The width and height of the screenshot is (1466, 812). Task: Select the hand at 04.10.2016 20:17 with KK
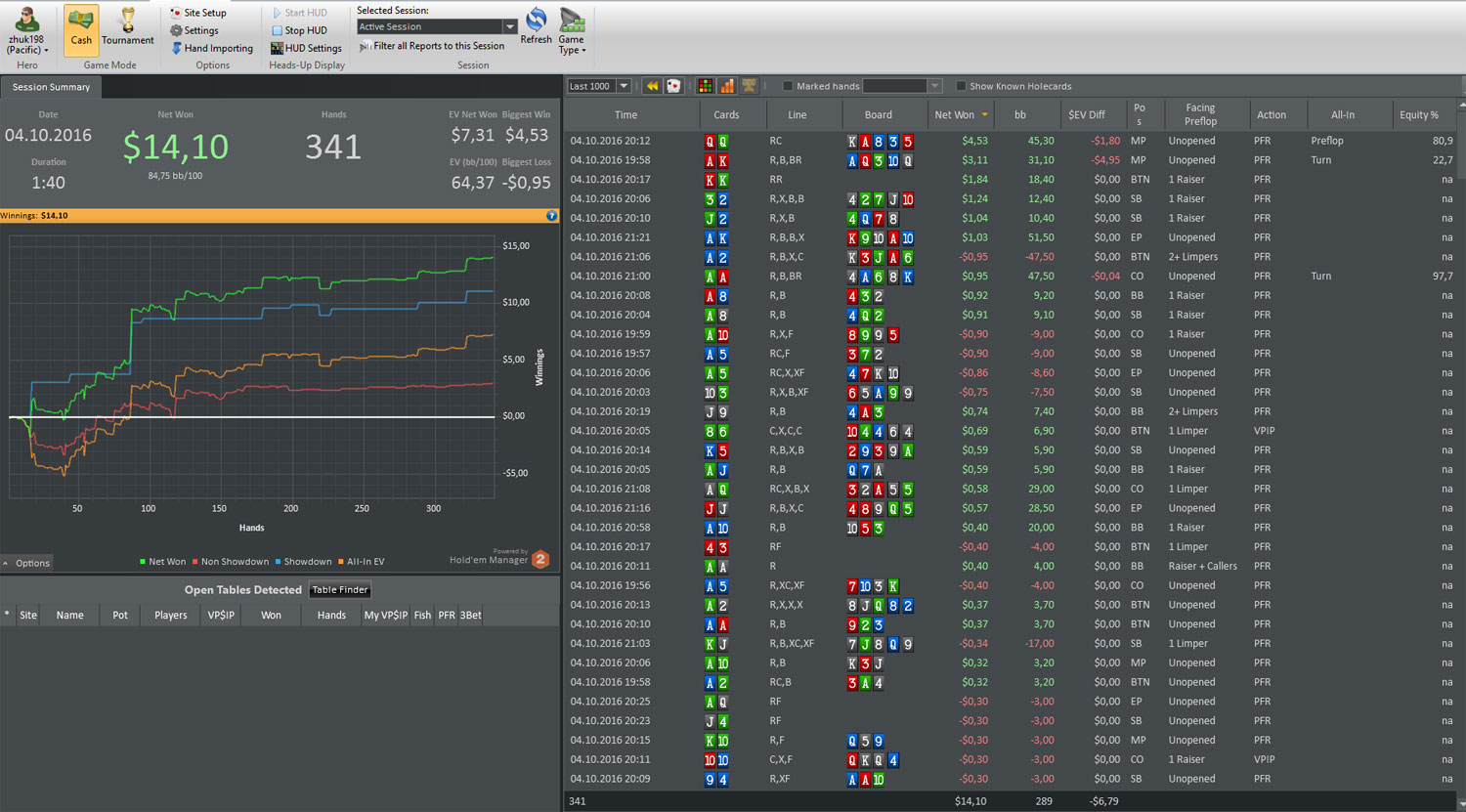click(x=1012, y=180)
